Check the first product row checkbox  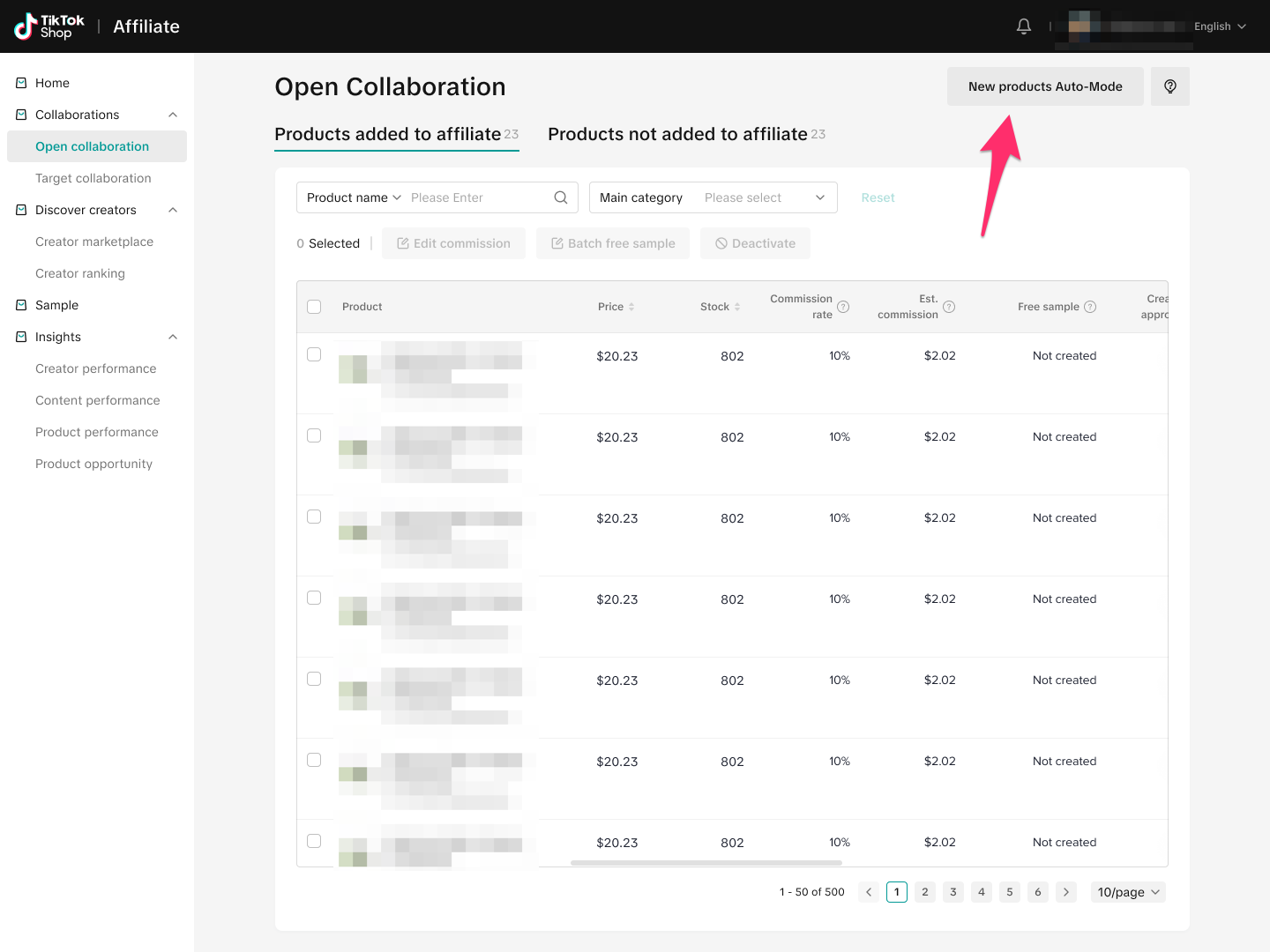(x=314, y=354)
